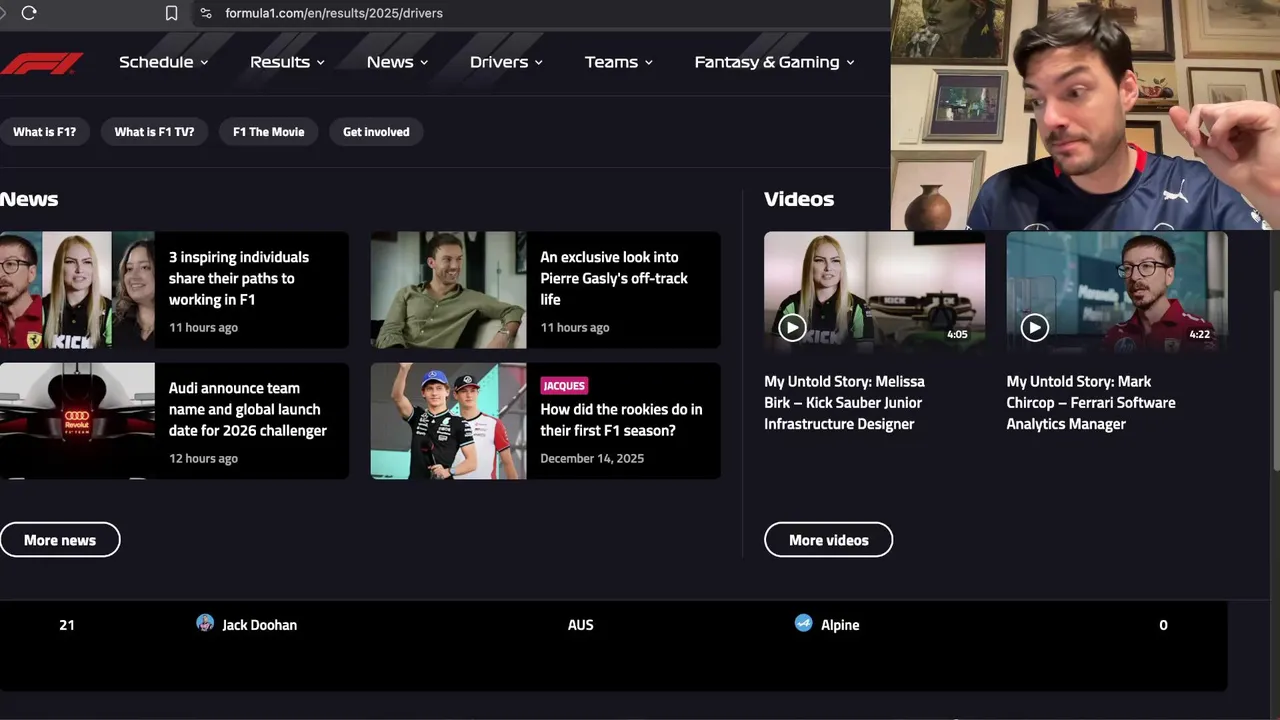
Task: Click the Videos section heading
Action: (x=799, y=199)
